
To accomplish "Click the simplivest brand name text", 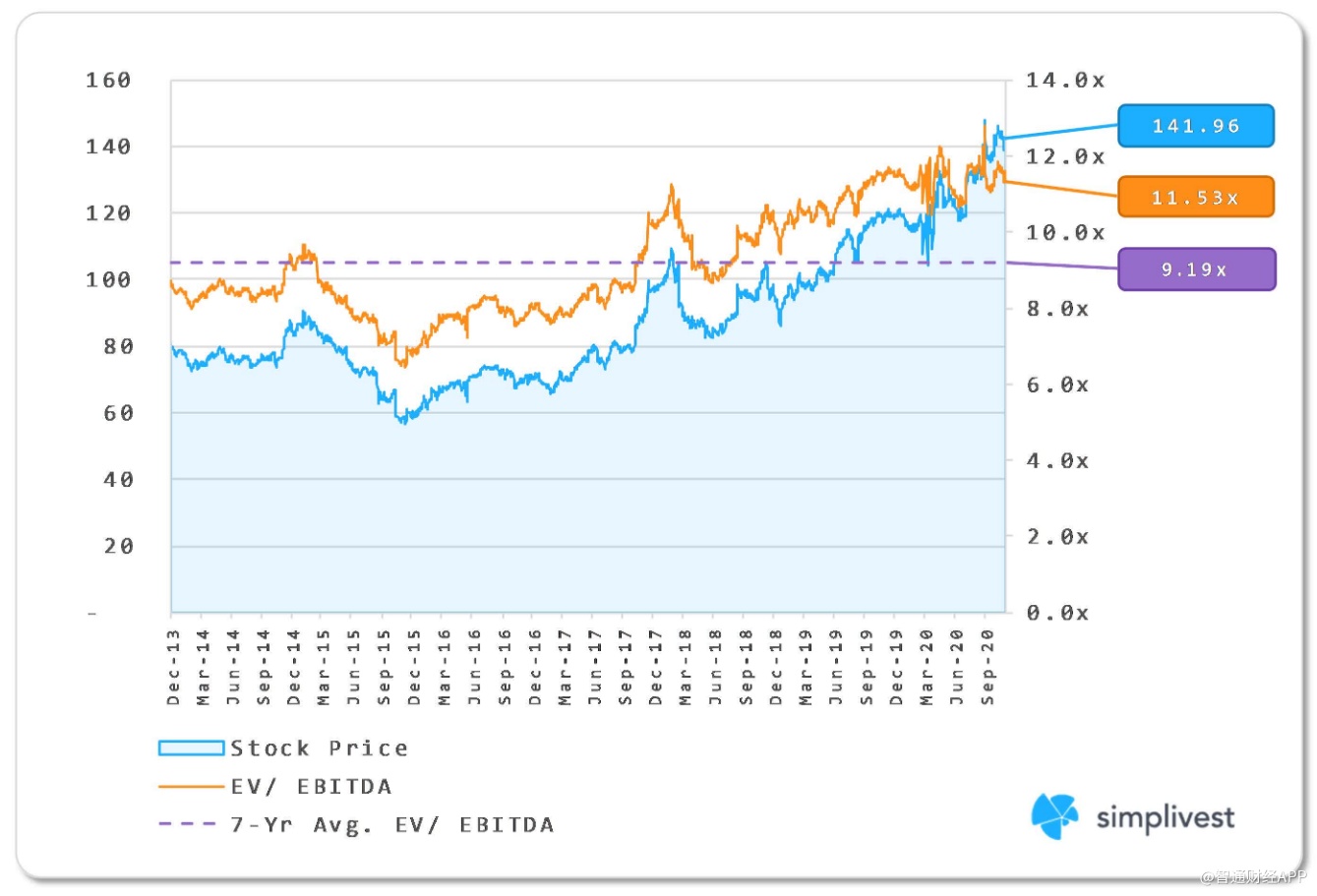I will click(1165, 817).
